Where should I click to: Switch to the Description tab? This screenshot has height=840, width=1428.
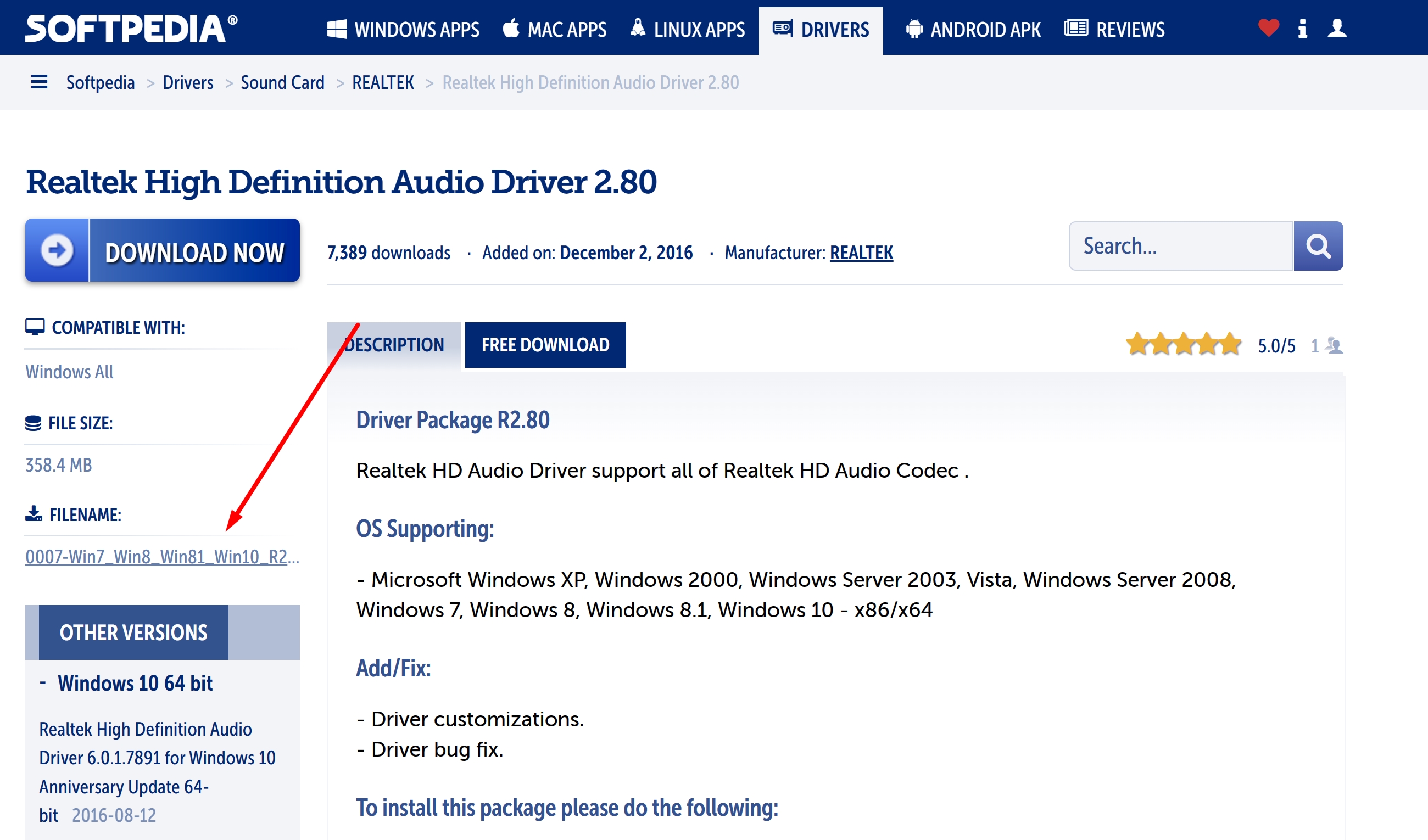coord(394,345)
